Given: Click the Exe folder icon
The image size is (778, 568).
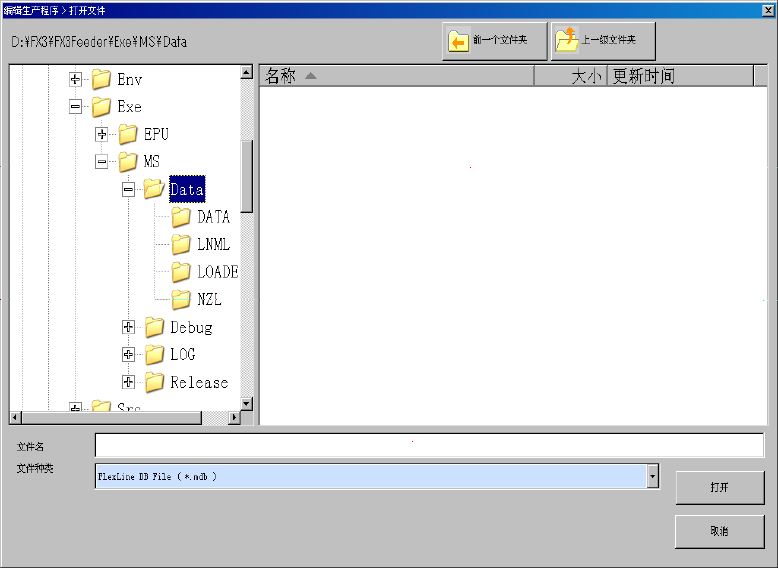Looking at the screenshot, I should 101,106.
